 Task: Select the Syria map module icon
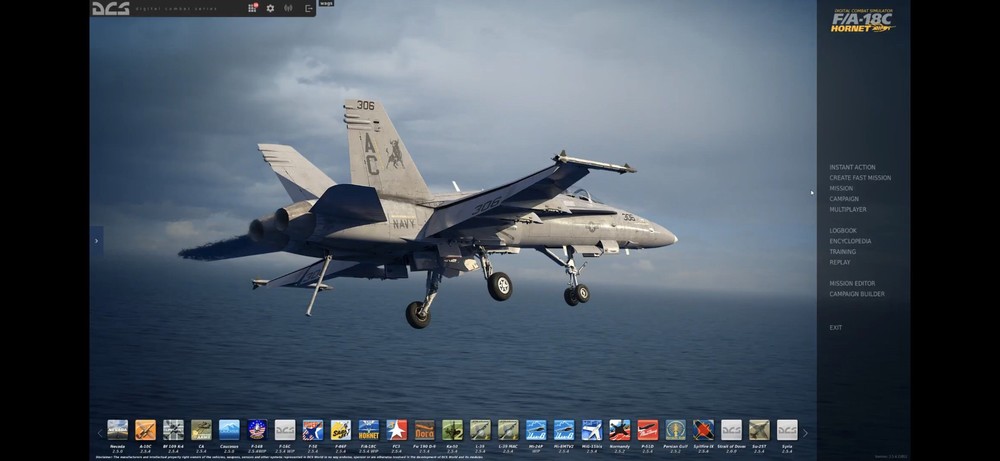[x=787, y=430]
